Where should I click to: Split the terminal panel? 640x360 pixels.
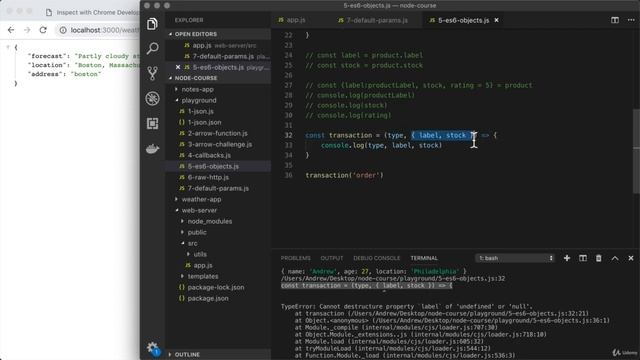[x=583, y=258]
